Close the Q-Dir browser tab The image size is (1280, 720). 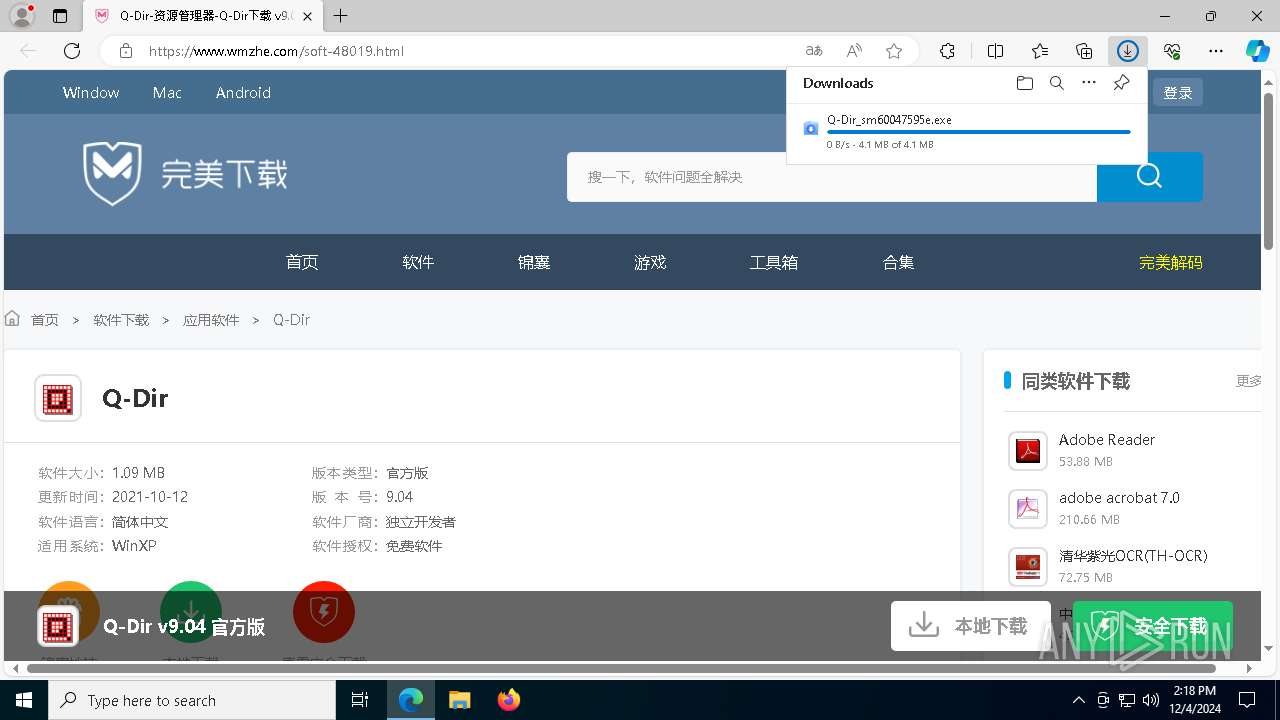point(308,16)
